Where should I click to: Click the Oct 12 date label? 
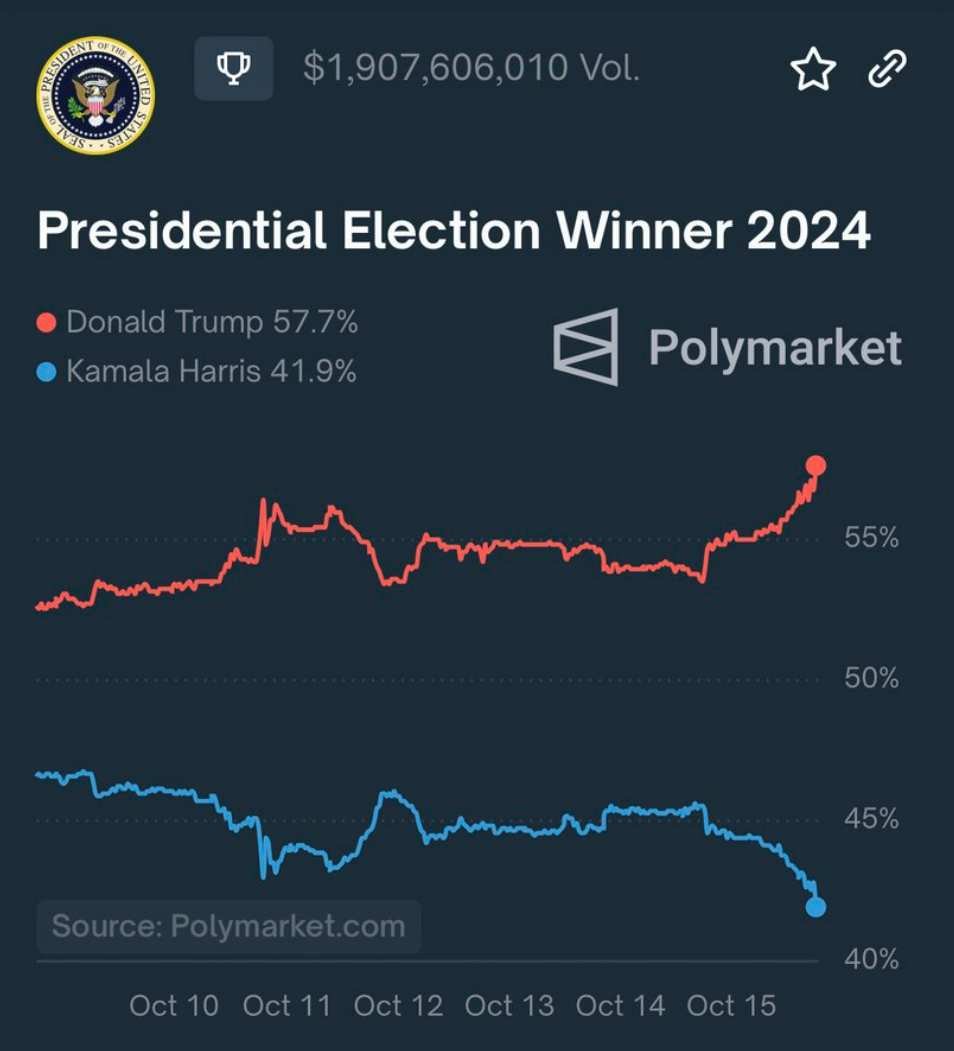click(x=398, y=1005)
